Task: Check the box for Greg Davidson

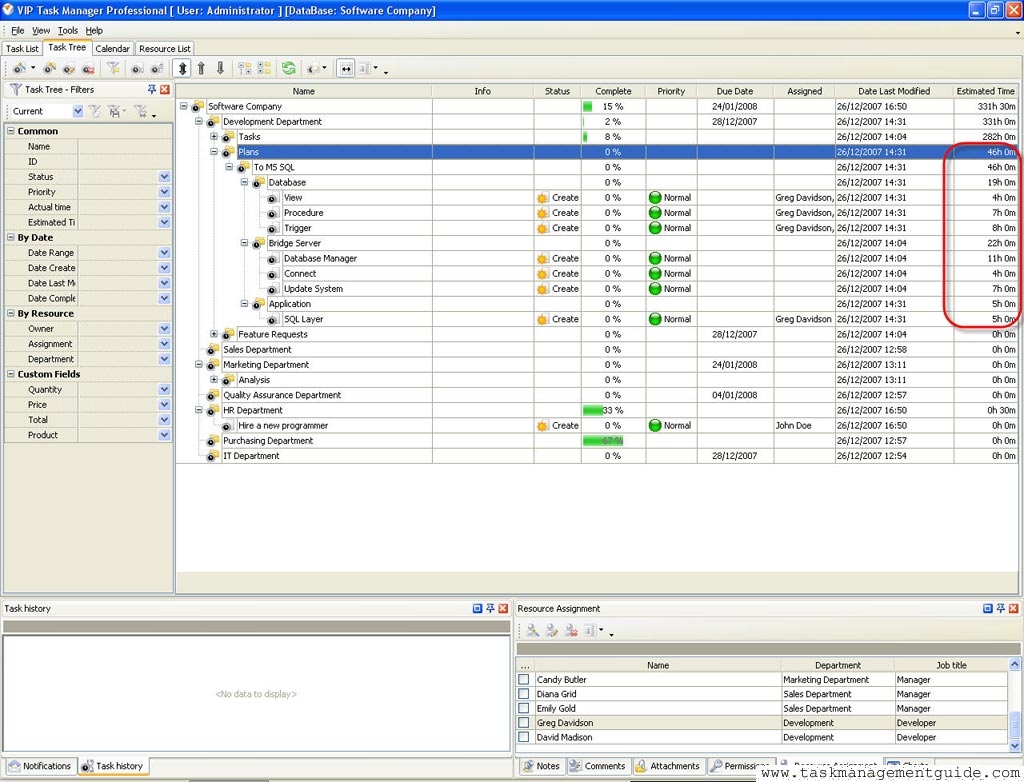Action: point(524,723)
